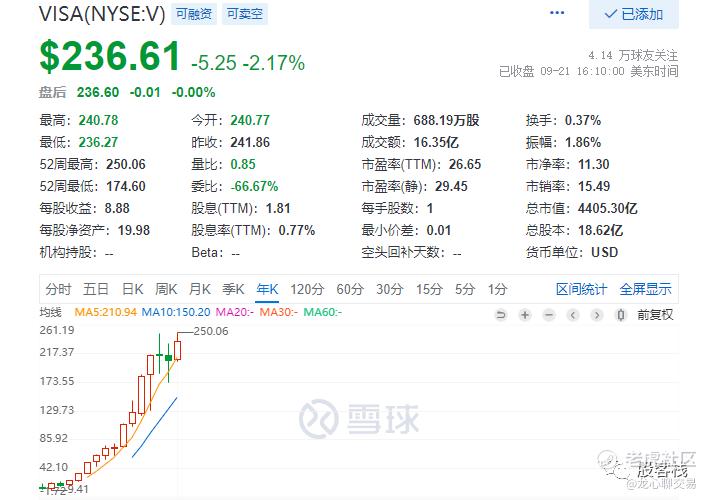Click the 股息率(TTM) 0.77% value
Viewport: 710px width, 500px height.
297,230
